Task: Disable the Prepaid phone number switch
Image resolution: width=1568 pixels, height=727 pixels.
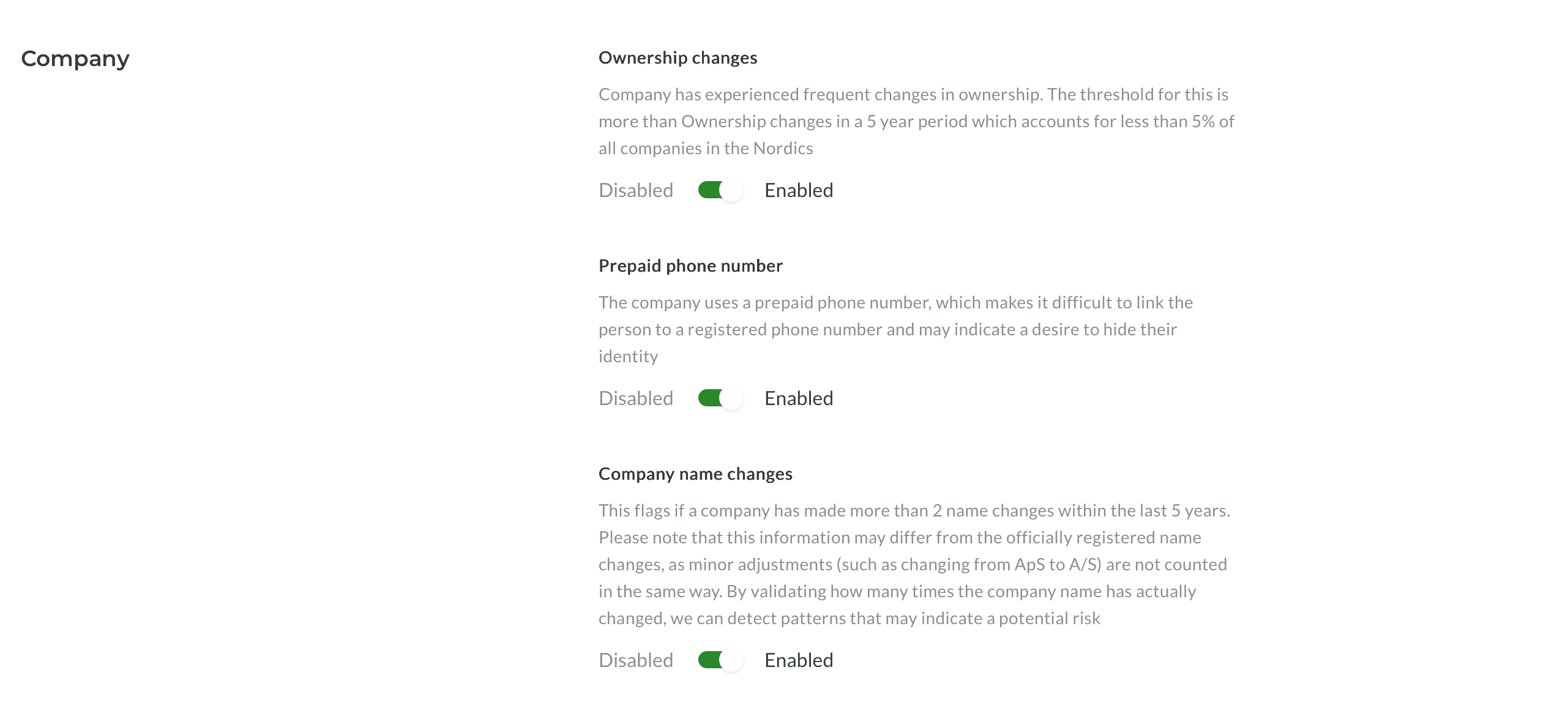Action: point(720,398)
